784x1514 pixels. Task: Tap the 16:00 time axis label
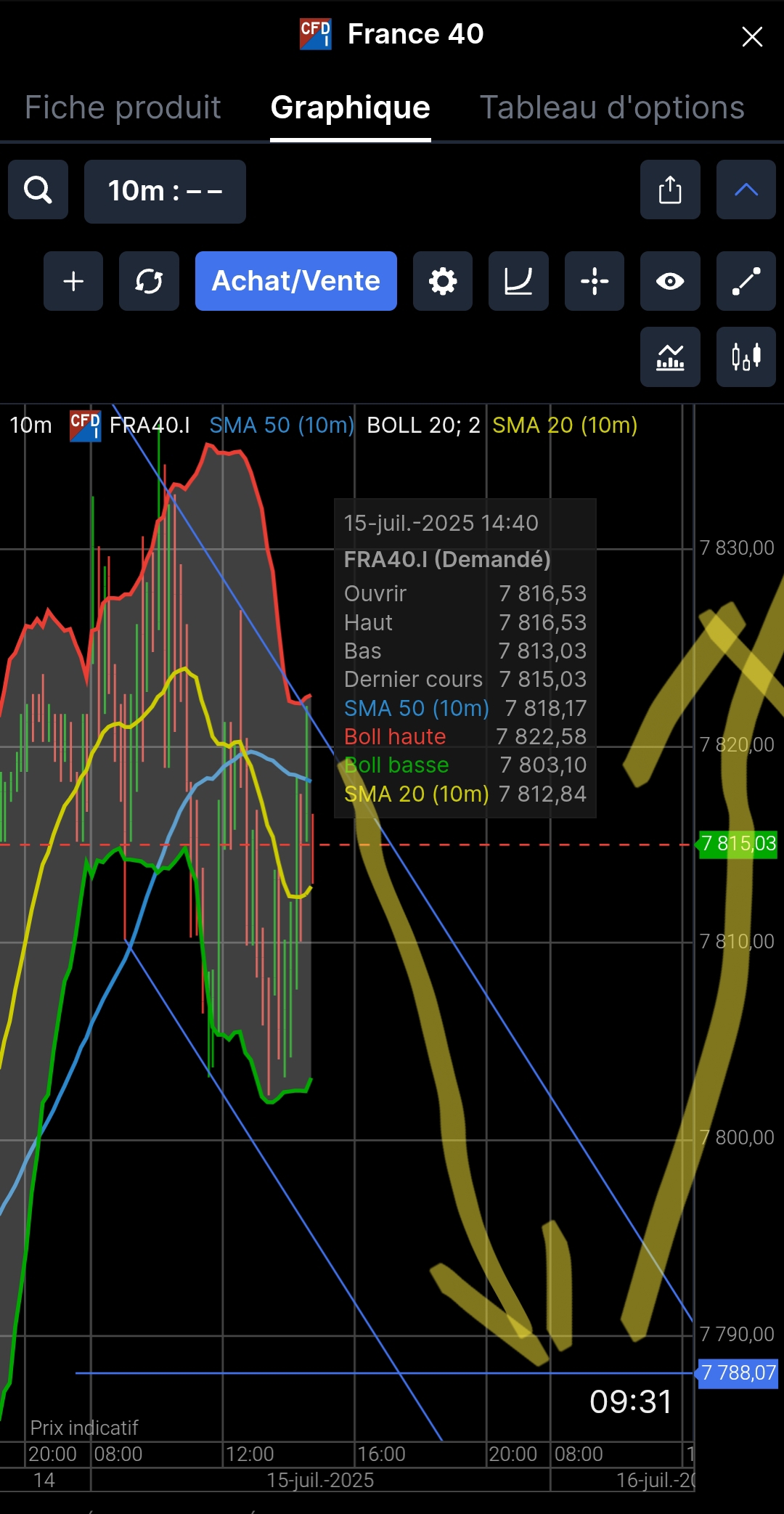click(381, 1454)
